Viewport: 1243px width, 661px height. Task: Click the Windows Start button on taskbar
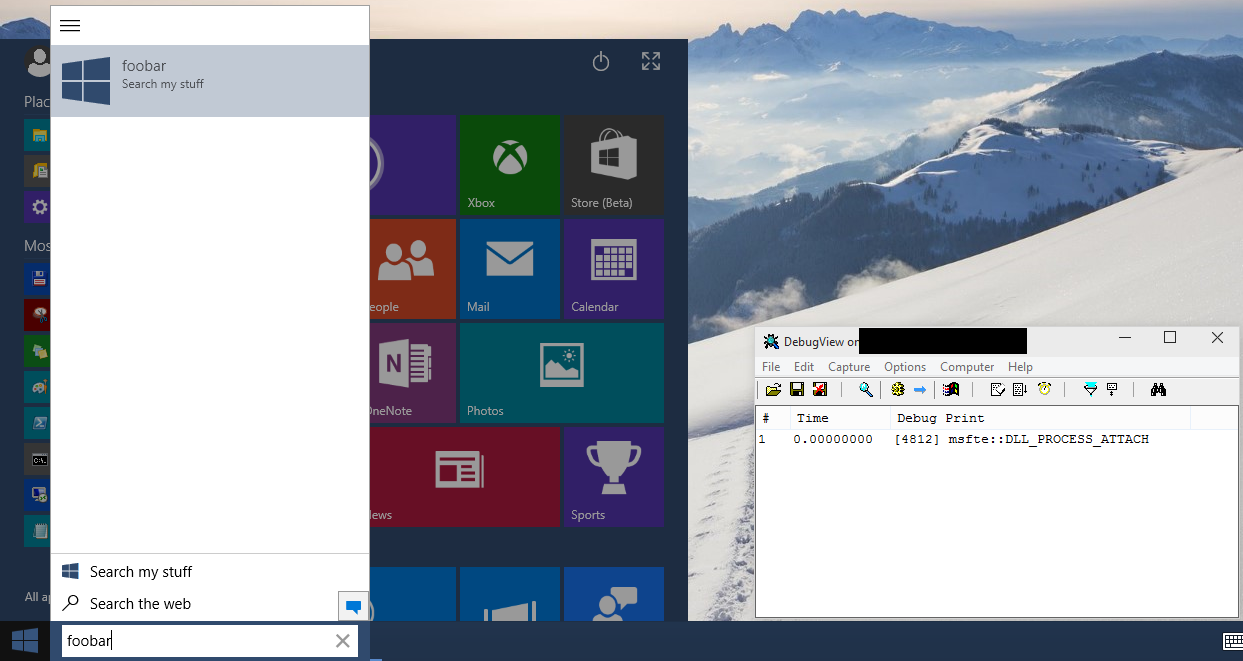pyautogui.click(x=25, y=641)
